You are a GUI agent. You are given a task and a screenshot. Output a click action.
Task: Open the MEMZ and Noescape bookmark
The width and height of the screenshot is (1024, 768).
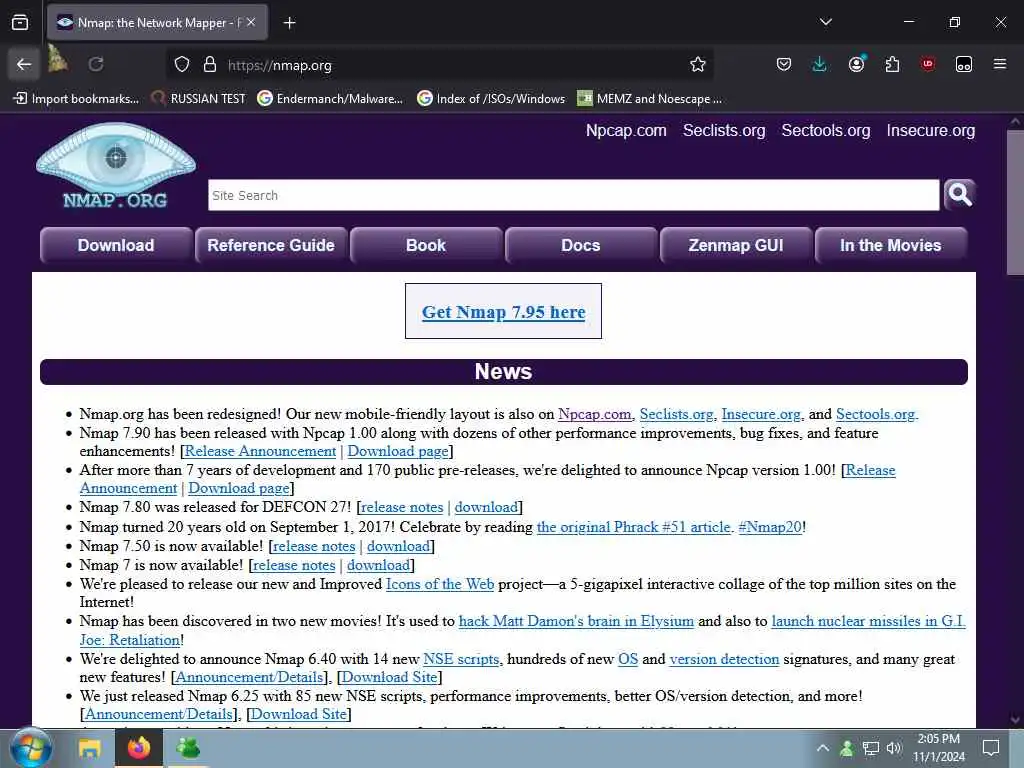click(x=650, y=99)
